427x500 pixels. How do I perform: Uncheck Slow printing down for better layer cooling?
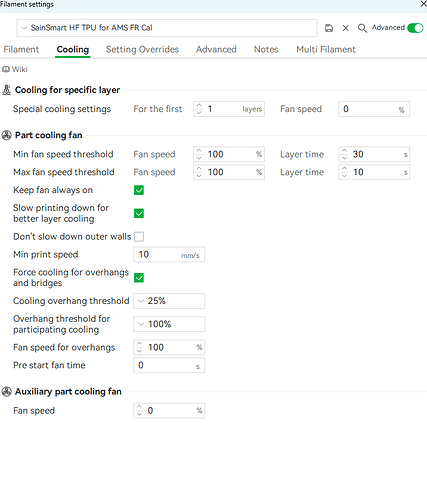pos(139,213)
